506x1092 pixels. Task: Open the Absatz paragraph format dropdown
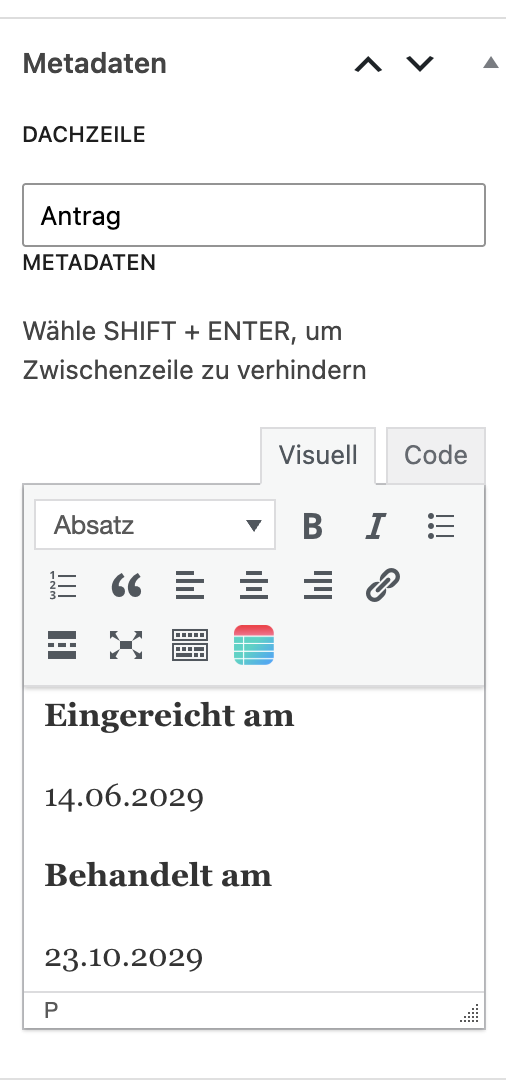pyautogui.click(x=155, y=525)
